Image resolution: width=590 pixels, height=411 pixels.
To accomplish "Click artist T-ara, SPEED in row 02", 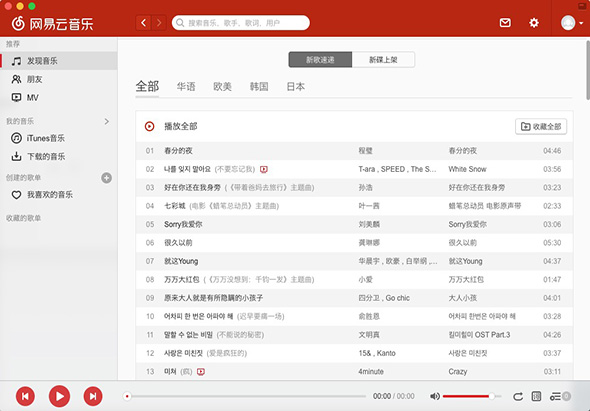I will 397,169.
